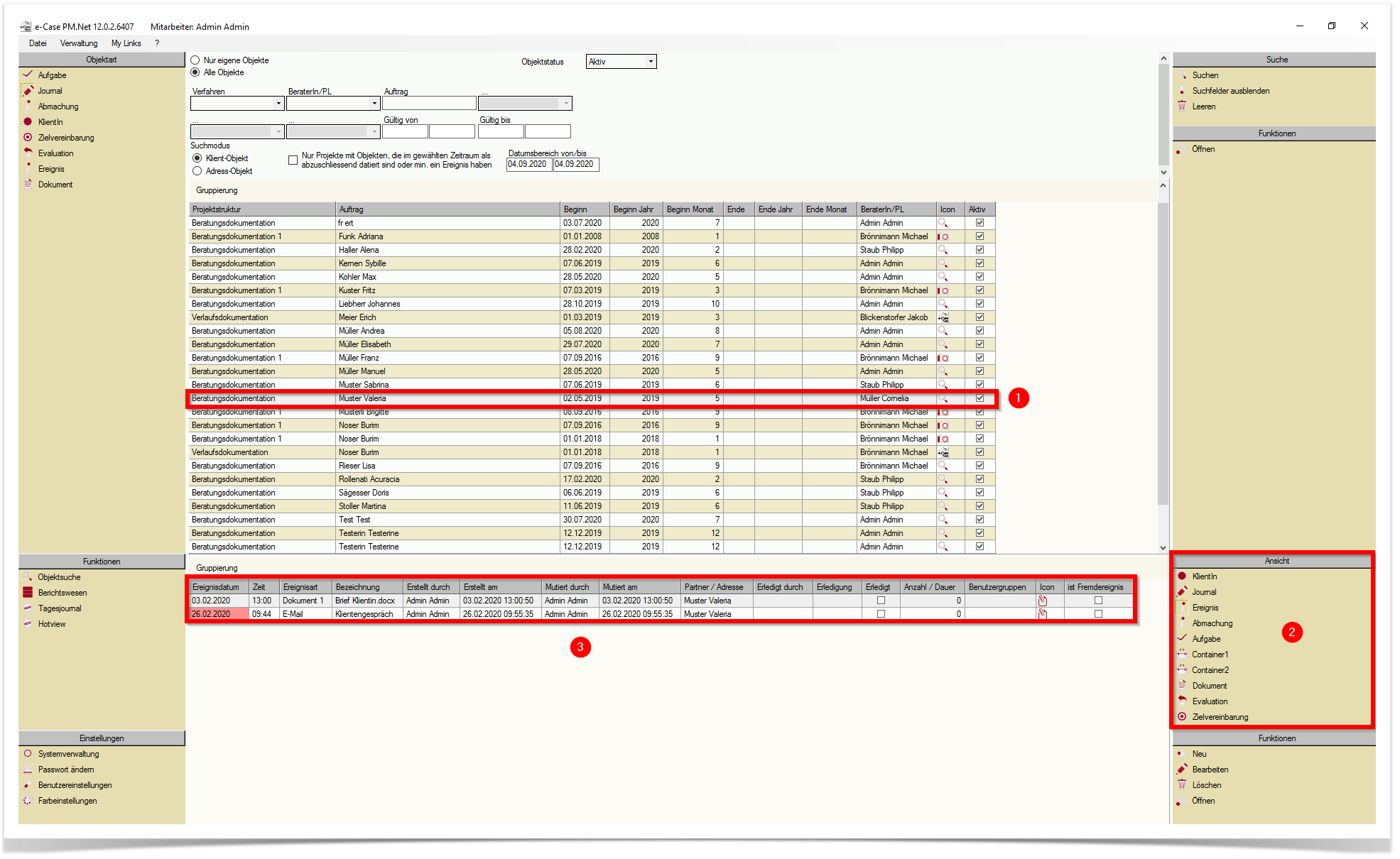Select the Nur eigene Objekte radio button
The width and height of the screenshot is (1400, 859).
tap(195, 60)
